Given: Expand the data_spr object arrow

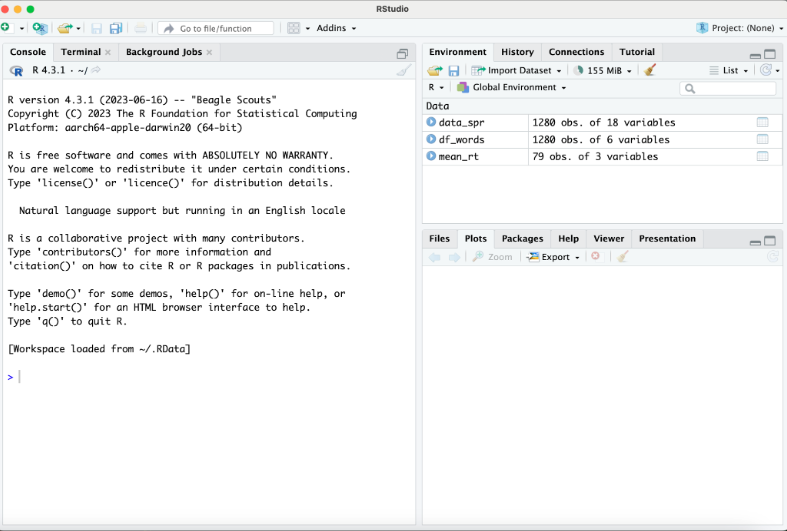Looking at the screenshot, I should click(431, 121).
